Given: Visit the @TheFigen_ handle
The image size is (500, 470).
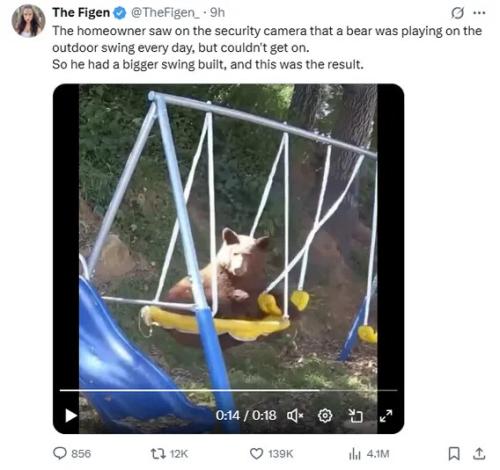Looking at the screenshot, I should [x=165, y=13].
